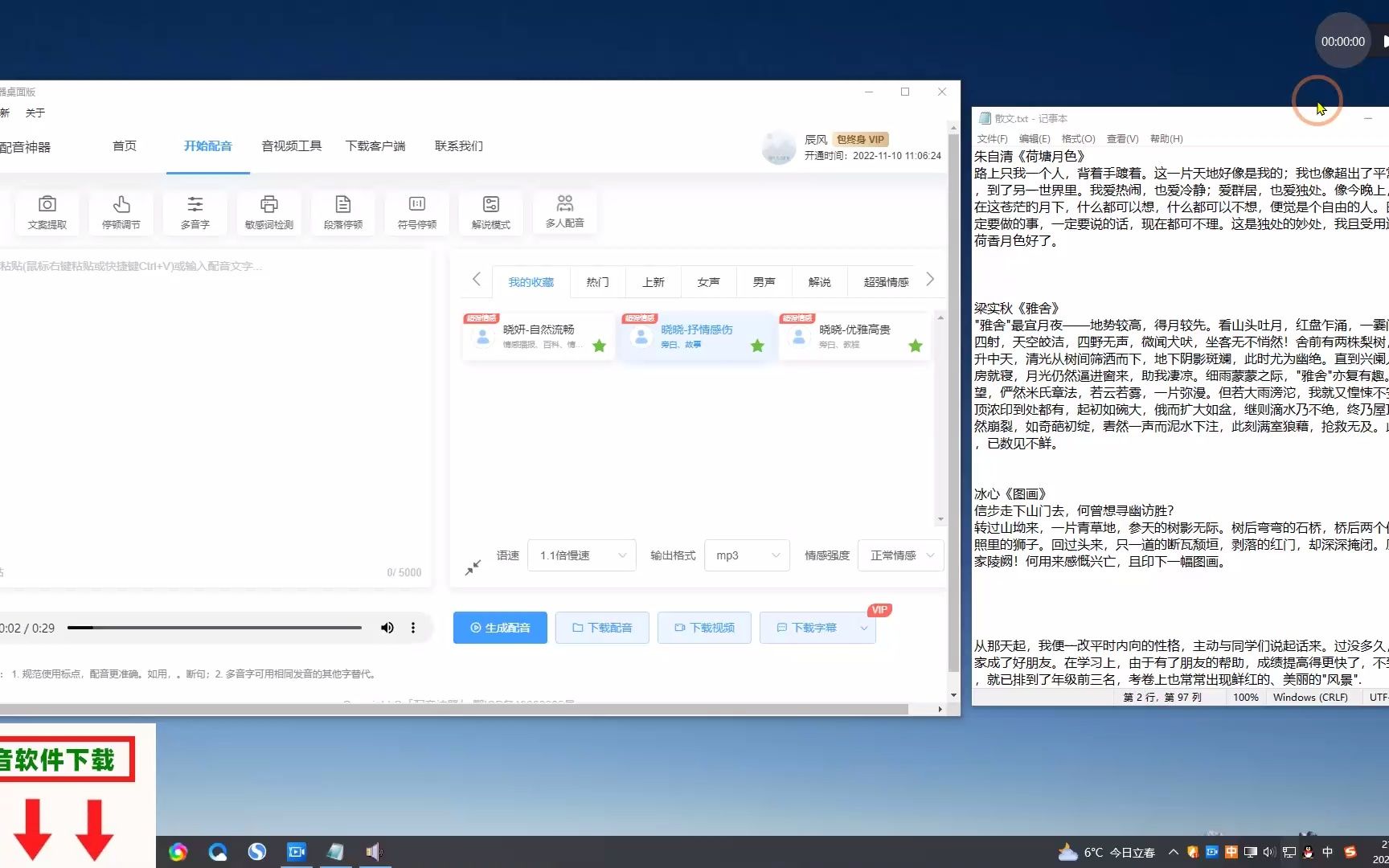Click the 下载字幕 download subtitles button
This screenshot has height=868, width=1389.
[x=807, y=628]
